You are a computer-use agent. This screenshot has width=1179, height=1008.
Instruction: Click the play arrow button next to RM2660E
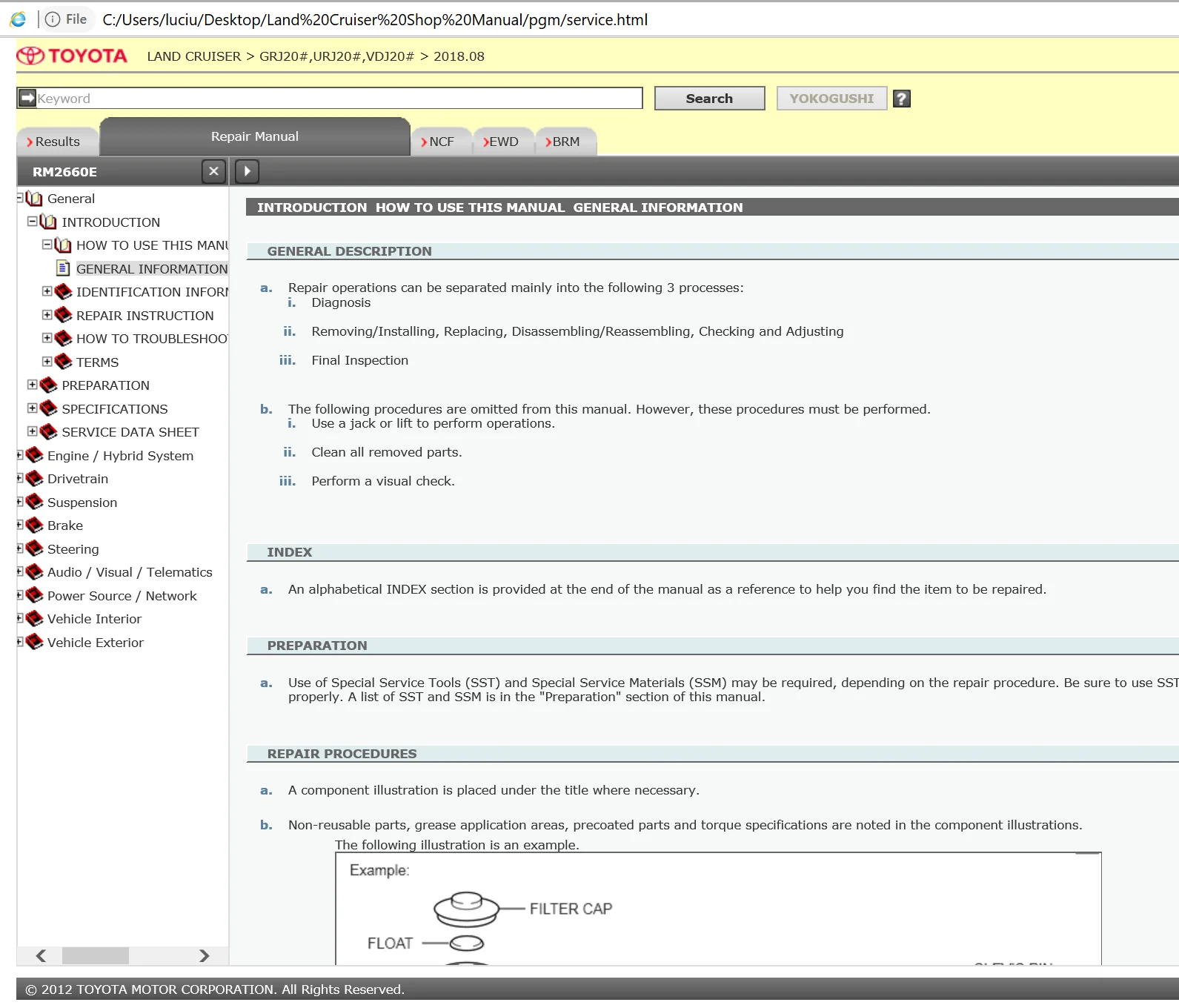[247, 171]
